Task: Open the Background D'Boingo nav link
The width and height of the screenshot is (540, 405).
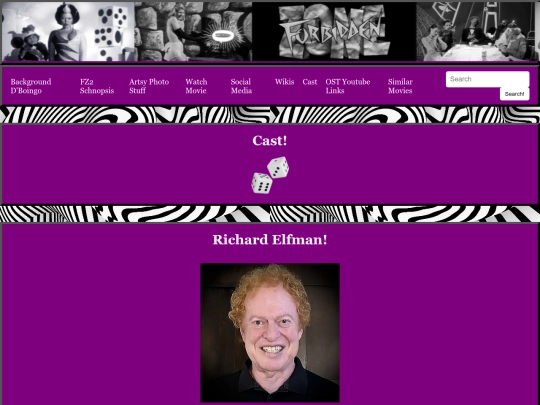Action: [x=31, y=86]
